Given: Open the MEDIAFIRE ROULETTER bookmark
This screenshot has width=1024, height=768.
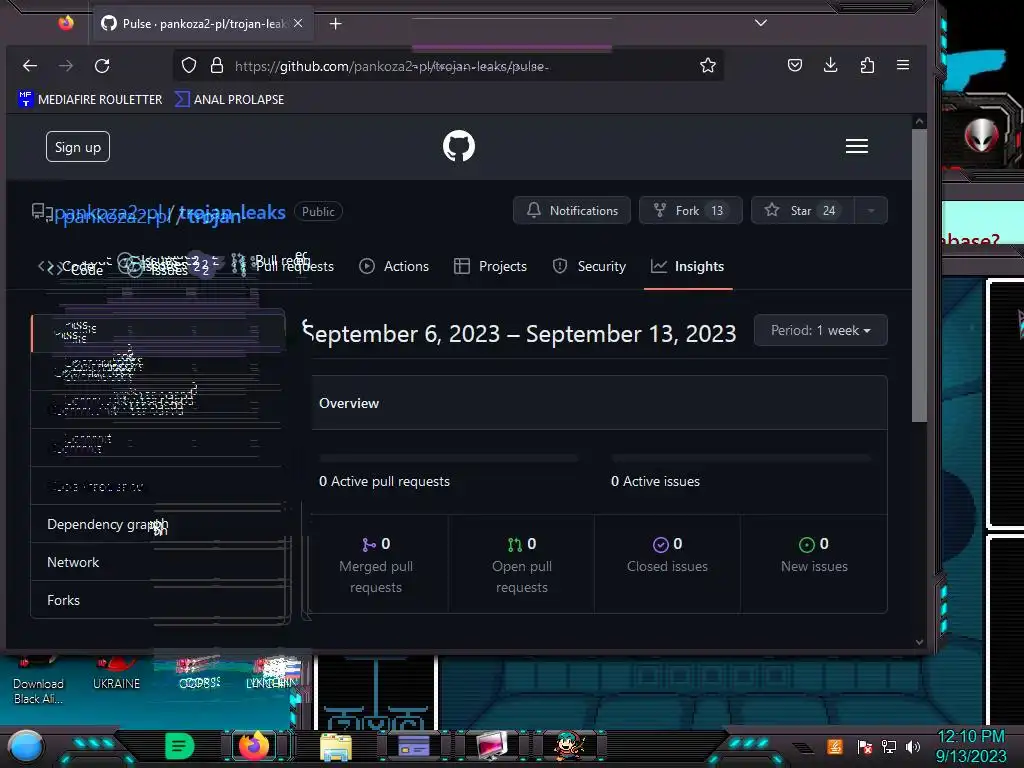Looking at the screenshot, I should click(90, 99).
